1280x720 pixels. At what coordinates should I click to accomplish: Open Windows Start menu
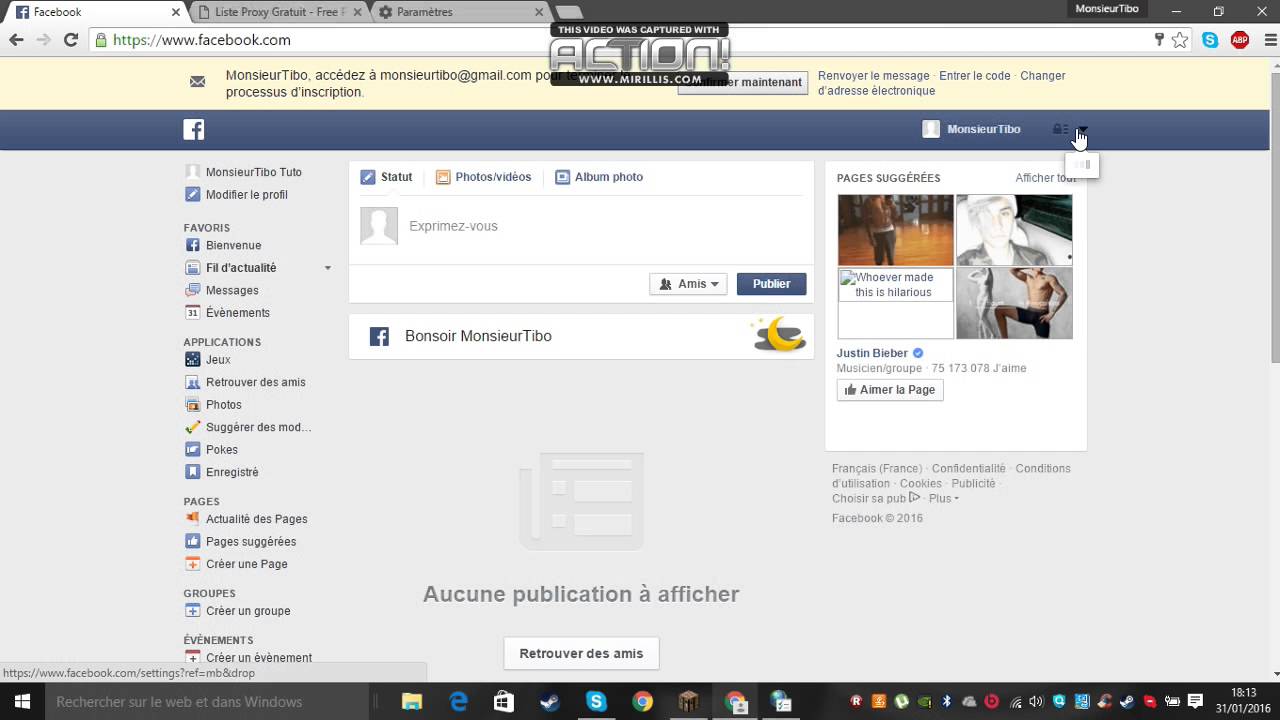coord(21,702)
